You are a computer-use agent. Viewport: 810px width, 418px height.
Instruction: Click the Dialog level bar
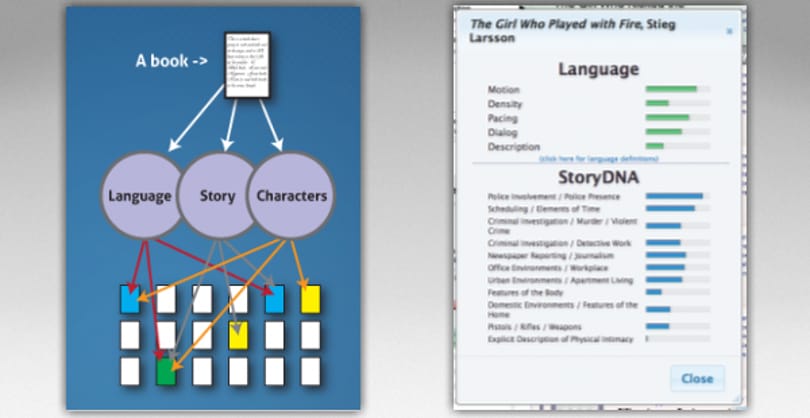[x=677, y=132]
